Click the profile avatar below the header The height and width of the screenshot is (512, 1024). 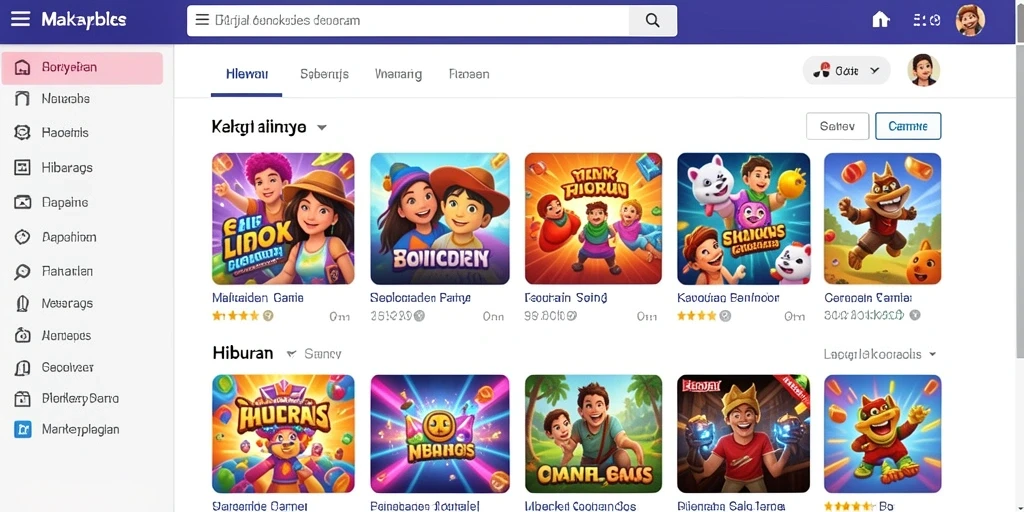[923, 70]
